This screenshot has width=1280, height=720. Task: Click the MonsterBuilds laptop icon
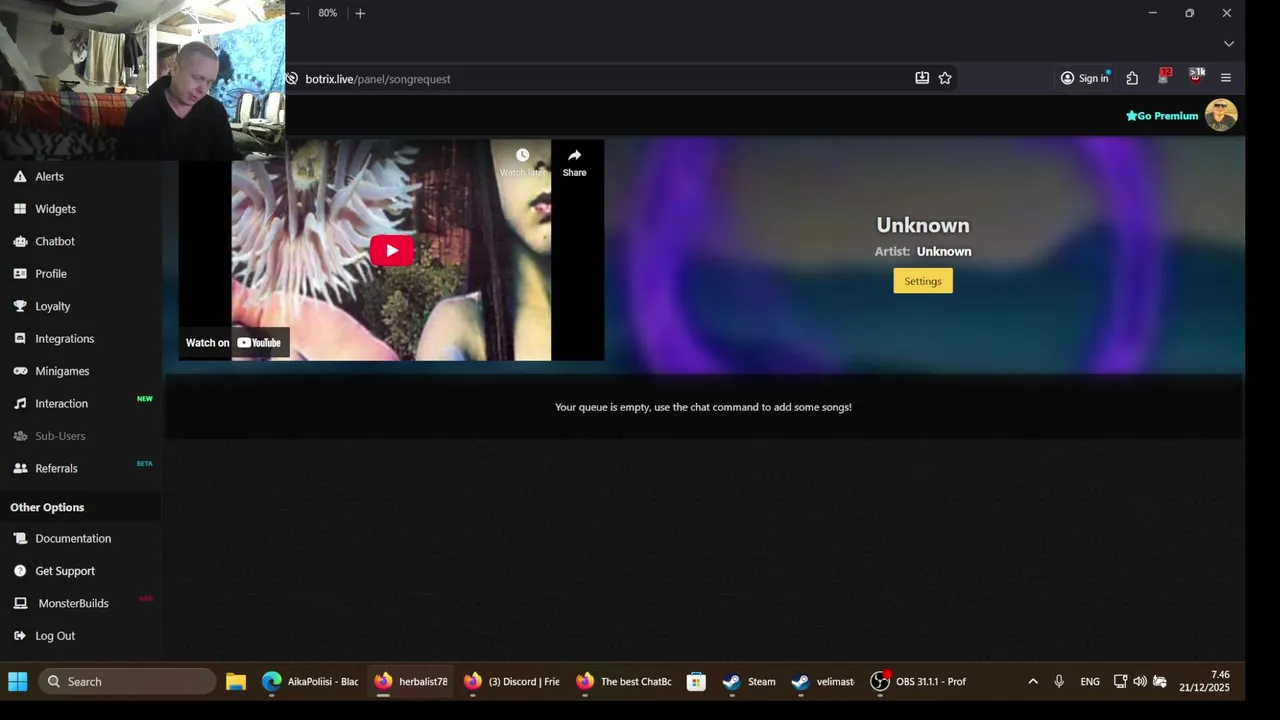(x=20, y=603)
